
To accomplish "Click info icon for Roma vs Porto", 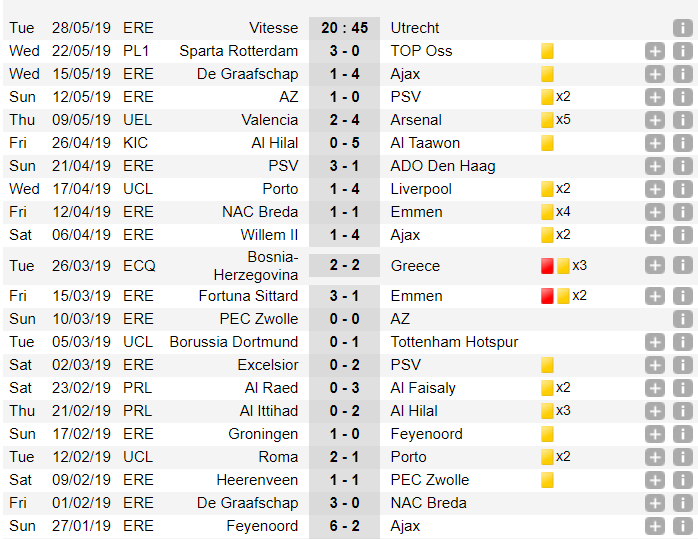I will tap(682, 457).
